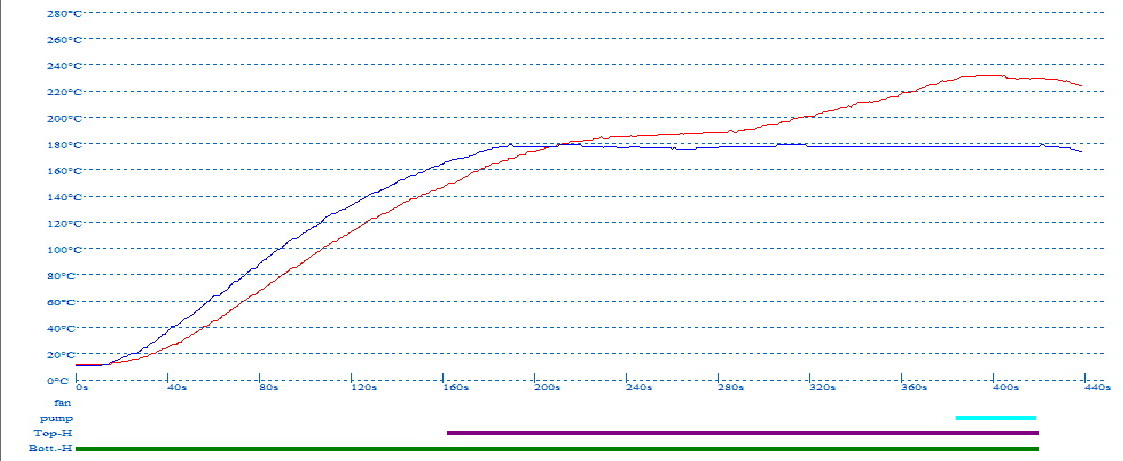Viewport: 1123px width, 461px height.
Task: Click the purple Top-H heater bar
Action: [x=742, y=433]
